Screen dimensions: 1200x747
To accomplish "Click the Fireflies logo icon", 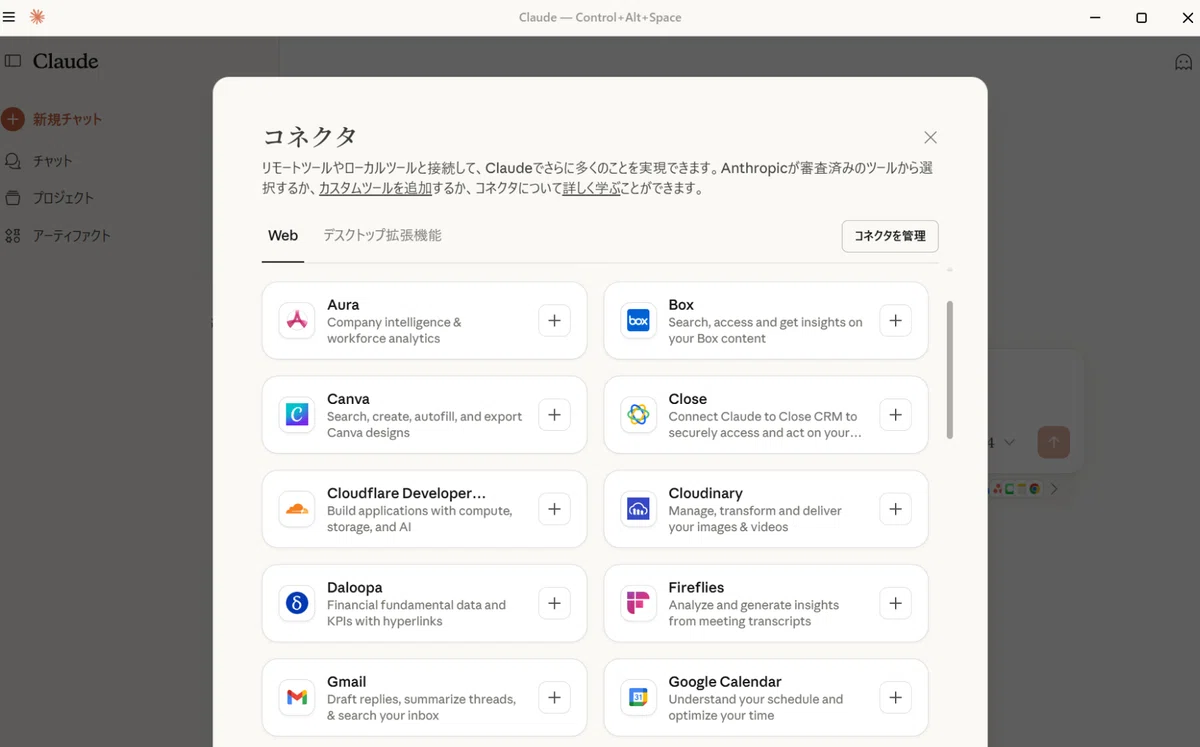I will pyautogui.click(x=638, y=603).
